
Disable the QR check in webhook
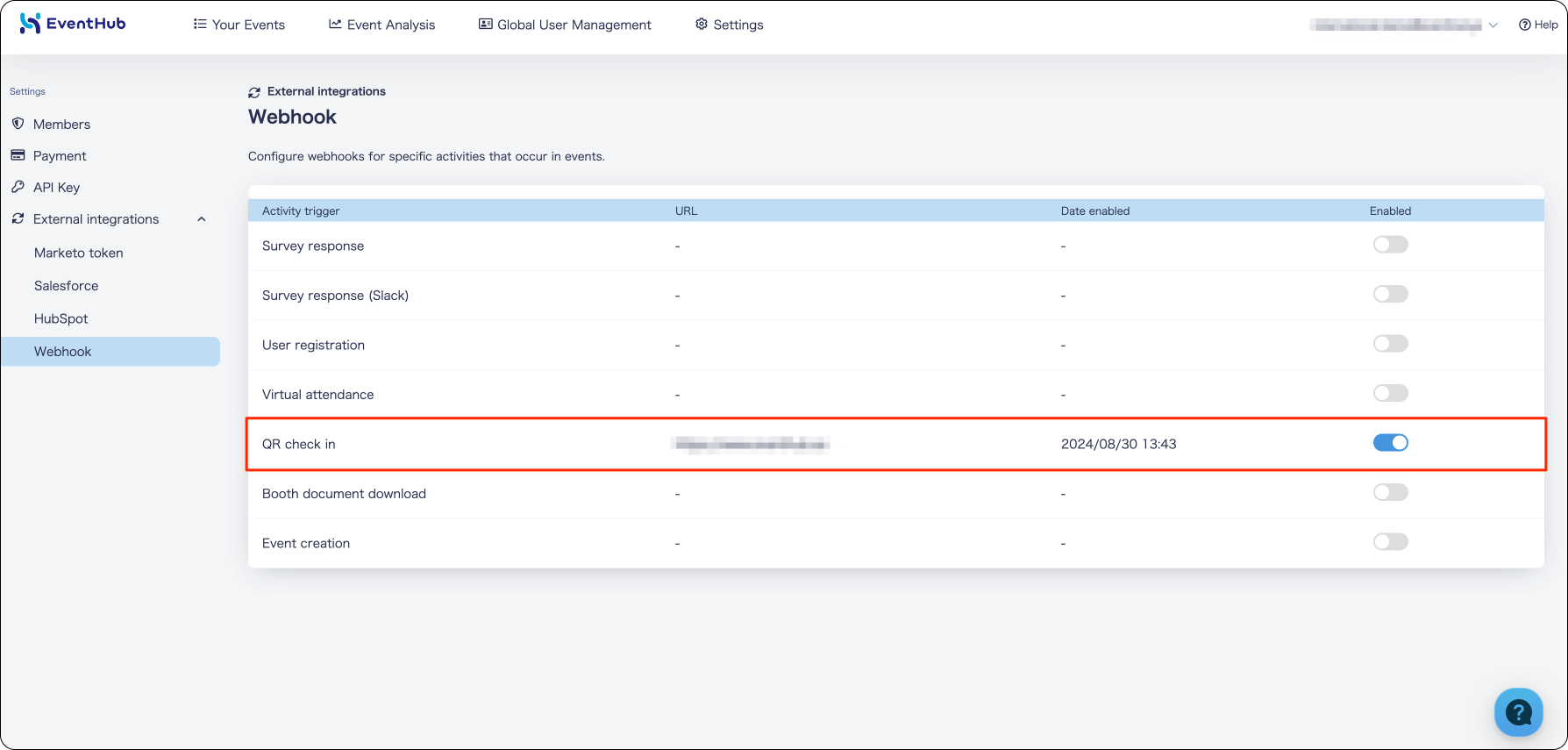pos(1390,443)
